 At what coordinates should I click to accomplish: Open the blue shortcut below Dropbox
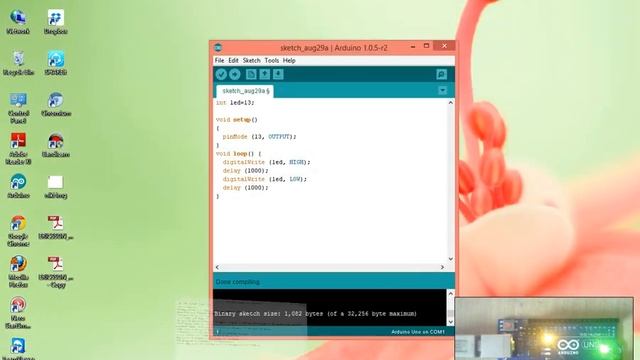pyautogui.click(x=56, y=63)
